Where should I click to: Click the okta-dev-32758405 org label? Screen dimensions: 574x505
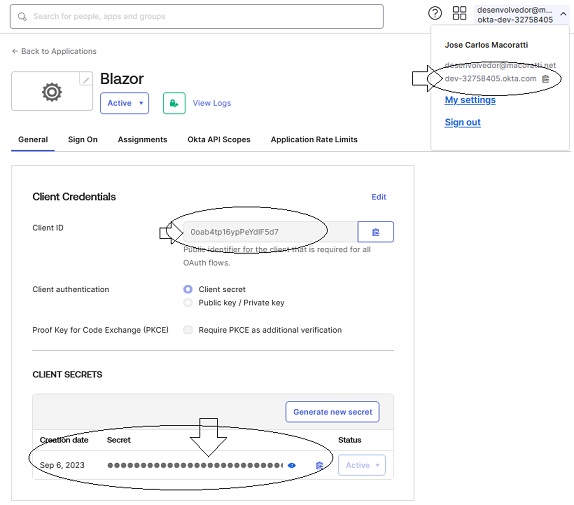coord(515,20)
